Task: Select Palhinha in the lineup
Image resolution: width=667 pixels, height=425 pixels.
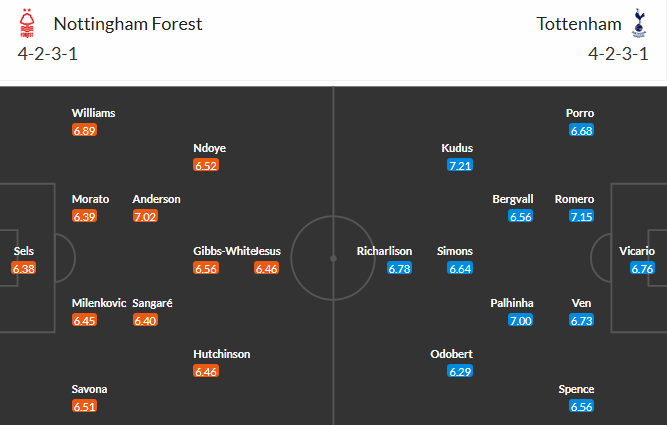Action: point(511,303)
